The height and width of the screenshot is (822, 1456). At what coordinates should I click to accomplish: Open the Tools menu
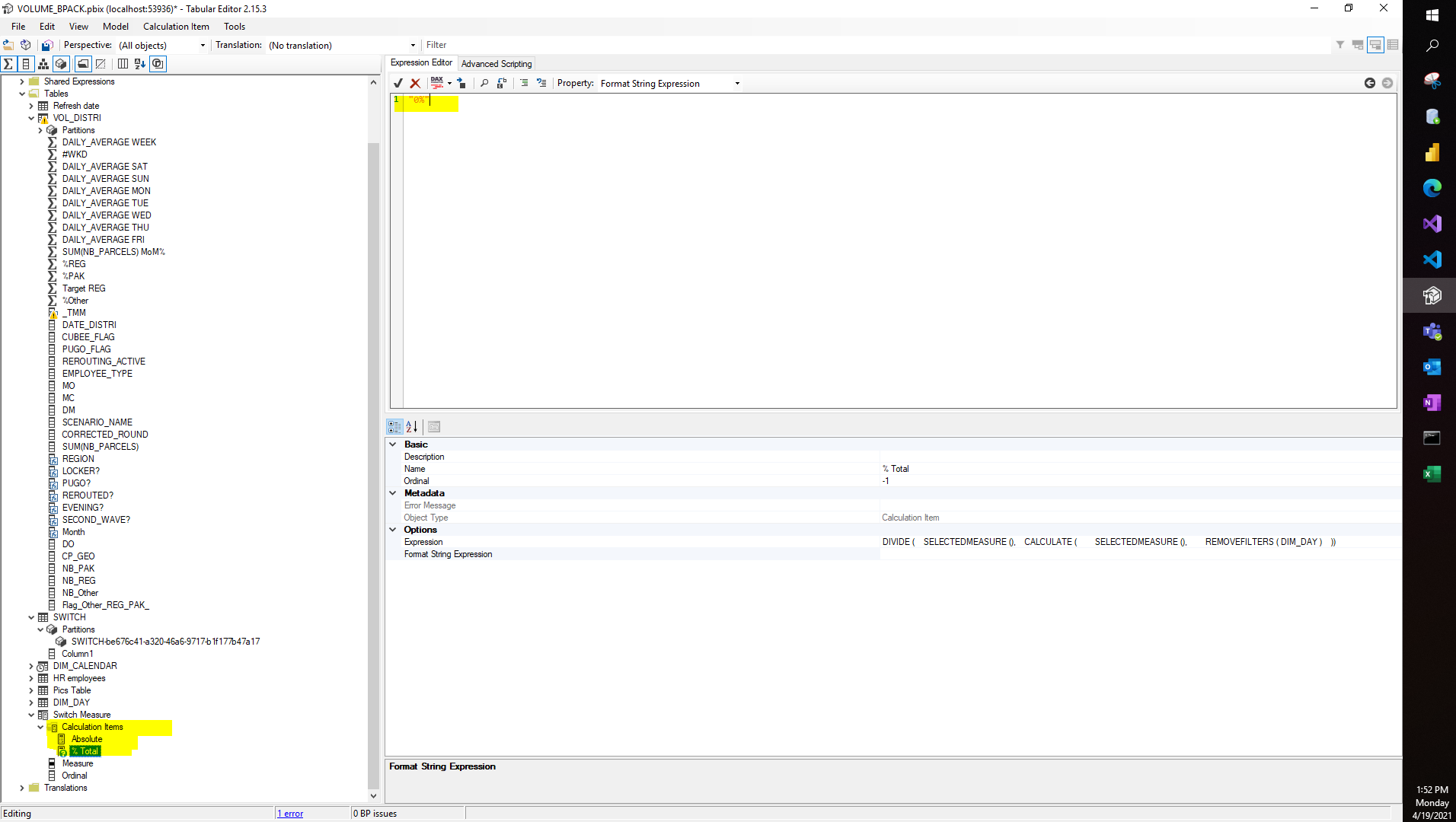235,26
